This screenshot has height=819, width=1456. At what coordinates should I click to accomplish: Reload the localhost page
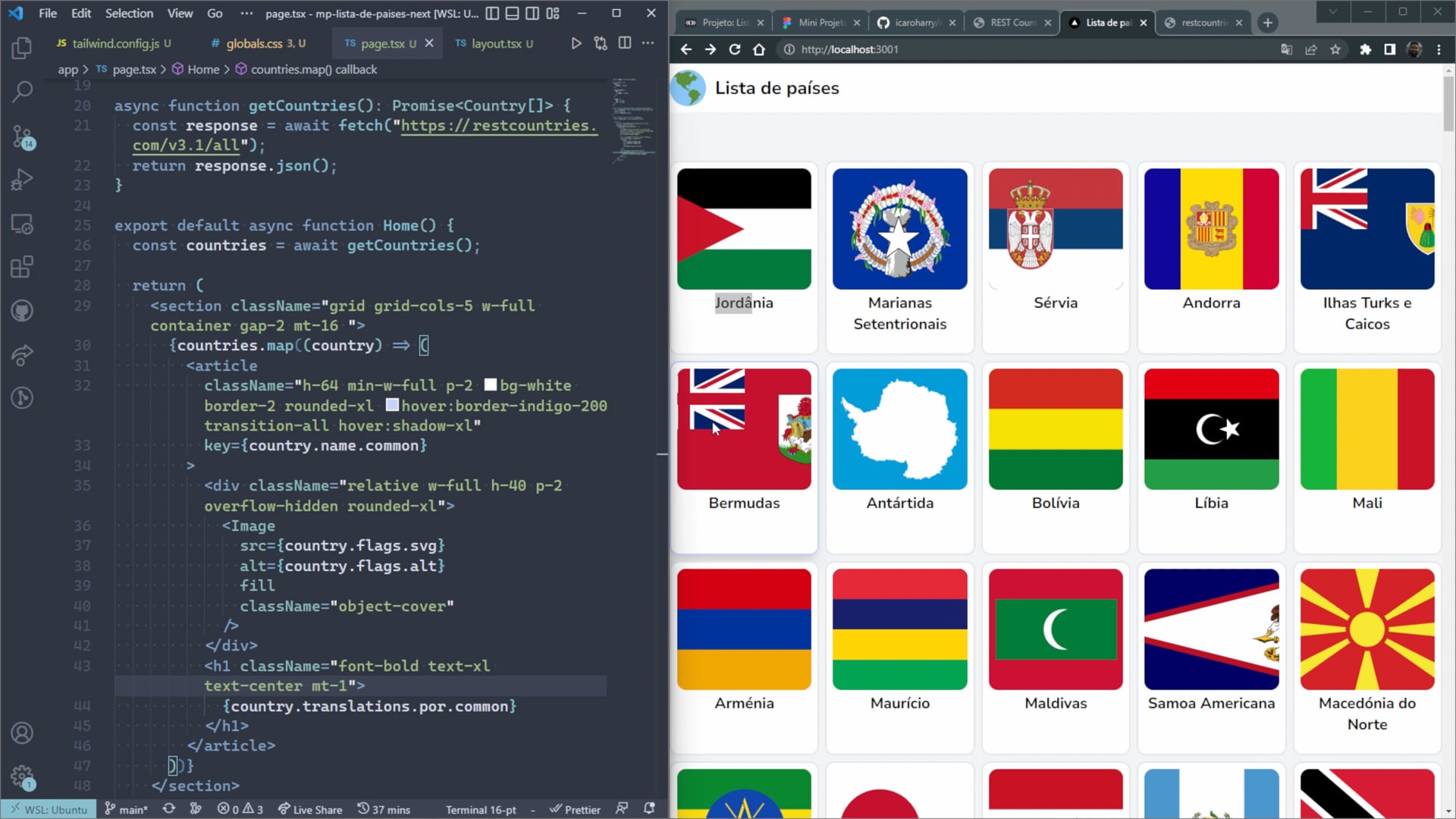click(x=735, y=49)
